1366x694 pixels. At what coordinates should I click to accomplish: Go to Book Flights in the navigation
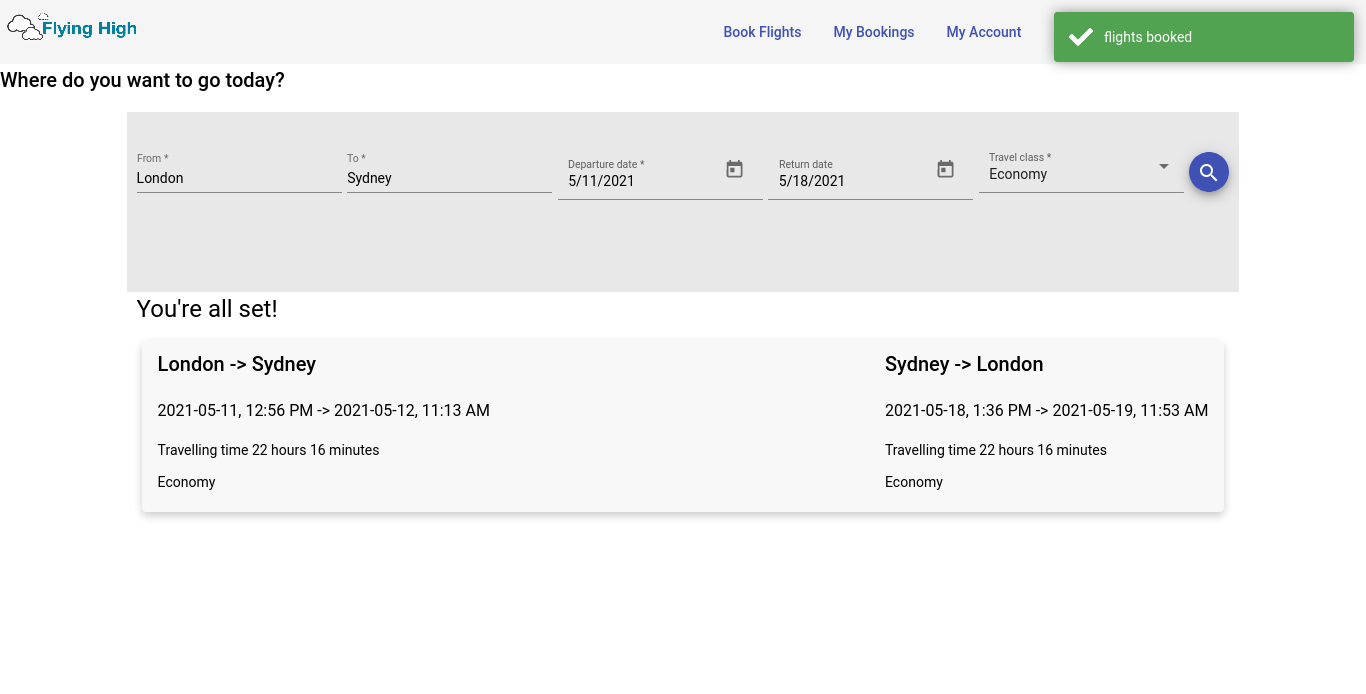(762, 32)
